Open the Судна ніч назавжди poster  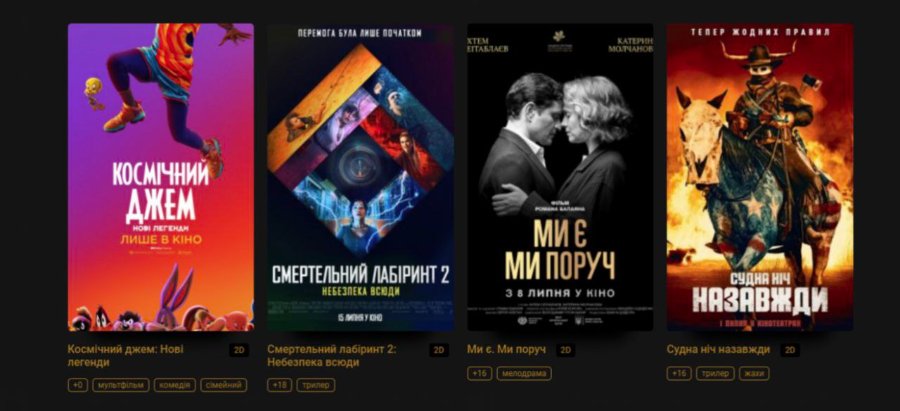(x=760, y=177)
